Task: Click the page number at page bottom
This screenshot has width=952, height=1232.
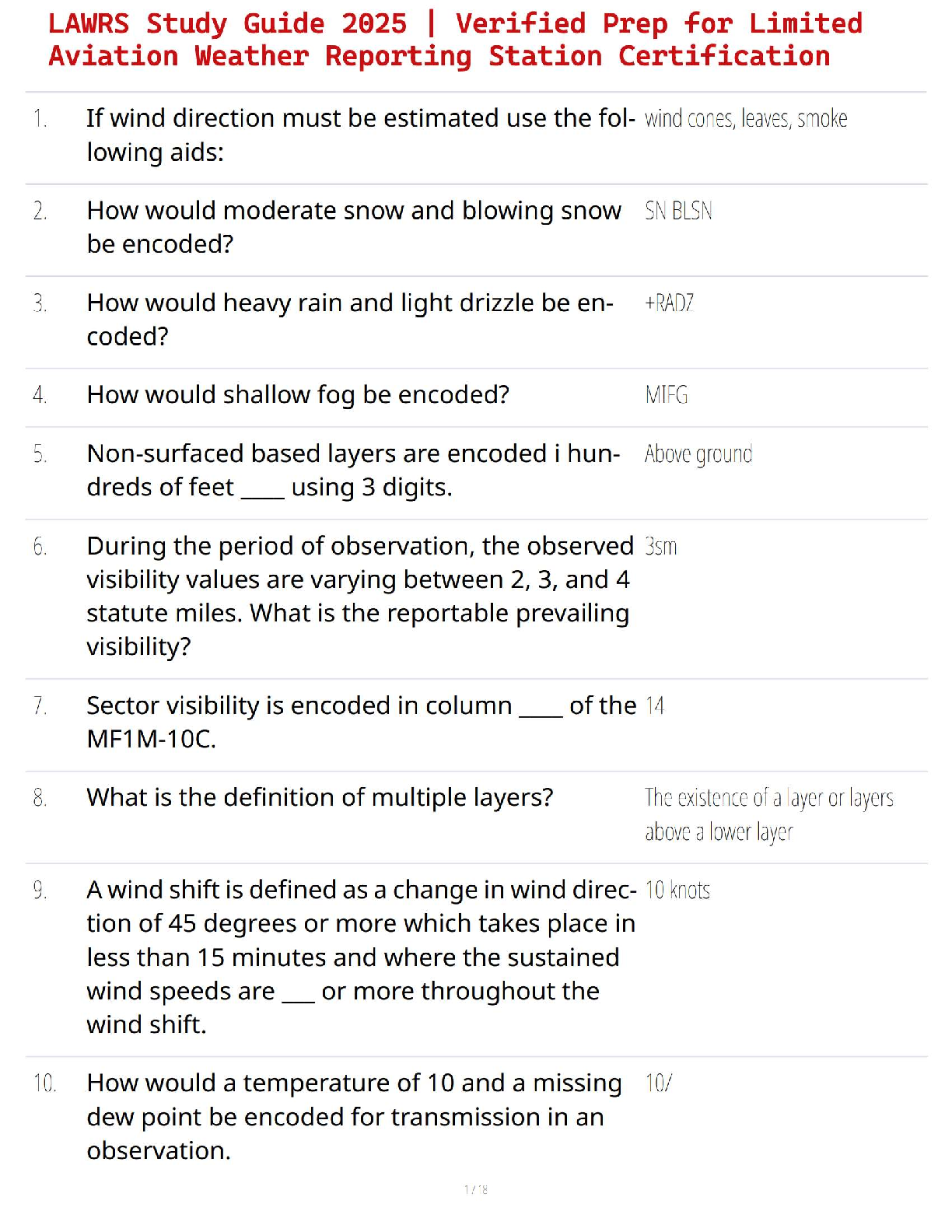Action: (476, 1189)
